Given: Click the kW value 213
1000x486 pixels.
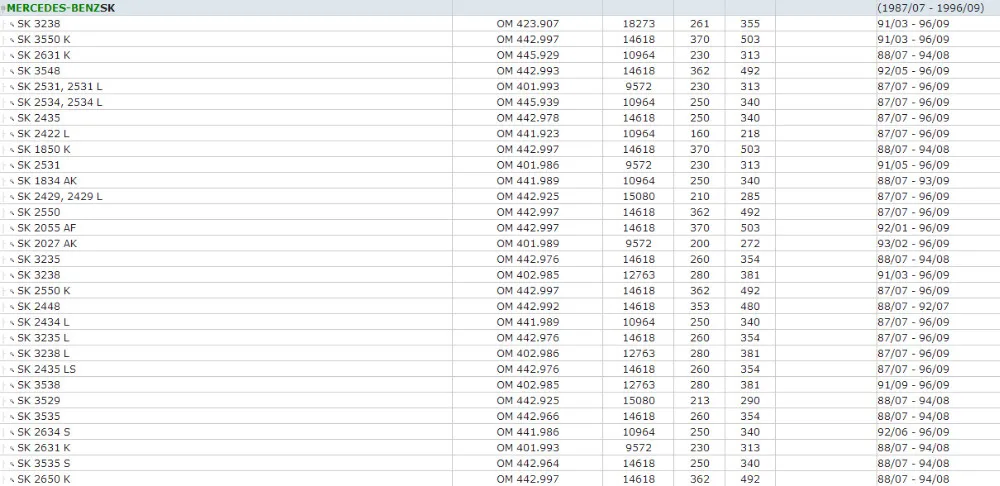Looking at the screenshot, I should 700,401.
